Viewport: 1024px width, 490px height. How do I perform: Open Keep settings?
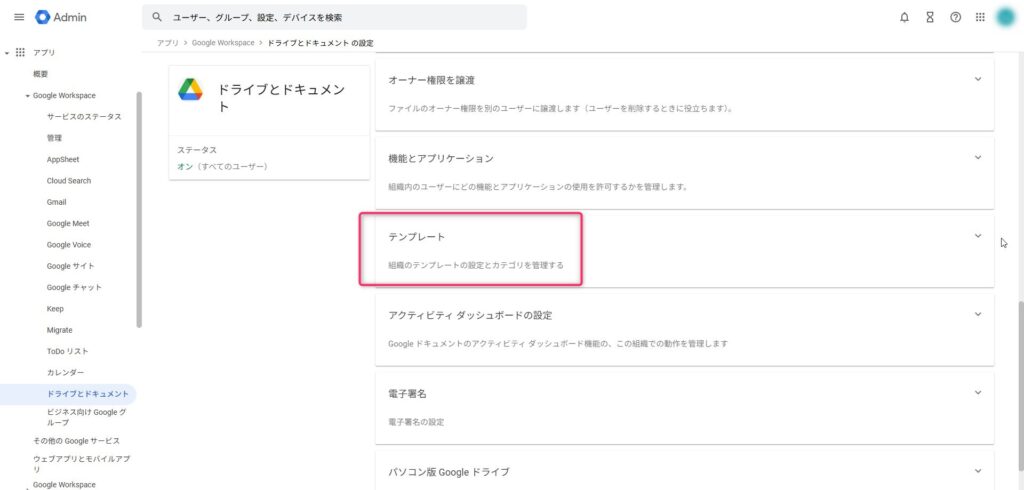(55, 309)
